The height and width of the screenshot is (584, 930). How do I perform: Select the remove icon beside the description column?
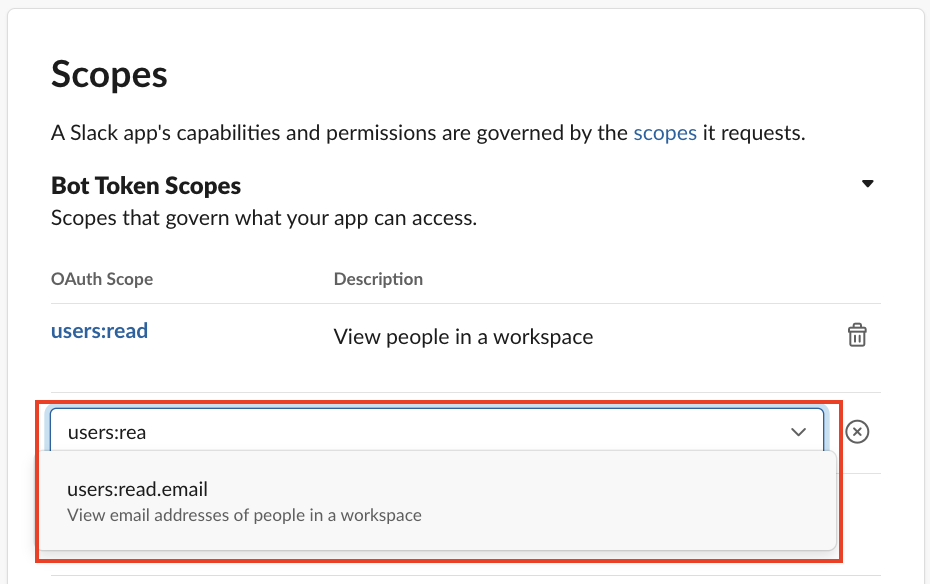857,335
